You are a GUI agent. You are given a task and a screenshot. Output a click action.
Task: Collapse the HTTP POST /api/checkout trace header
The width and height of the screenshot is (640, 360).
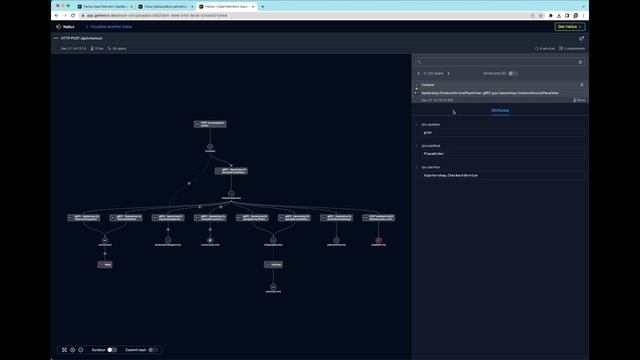coord(56,38)
